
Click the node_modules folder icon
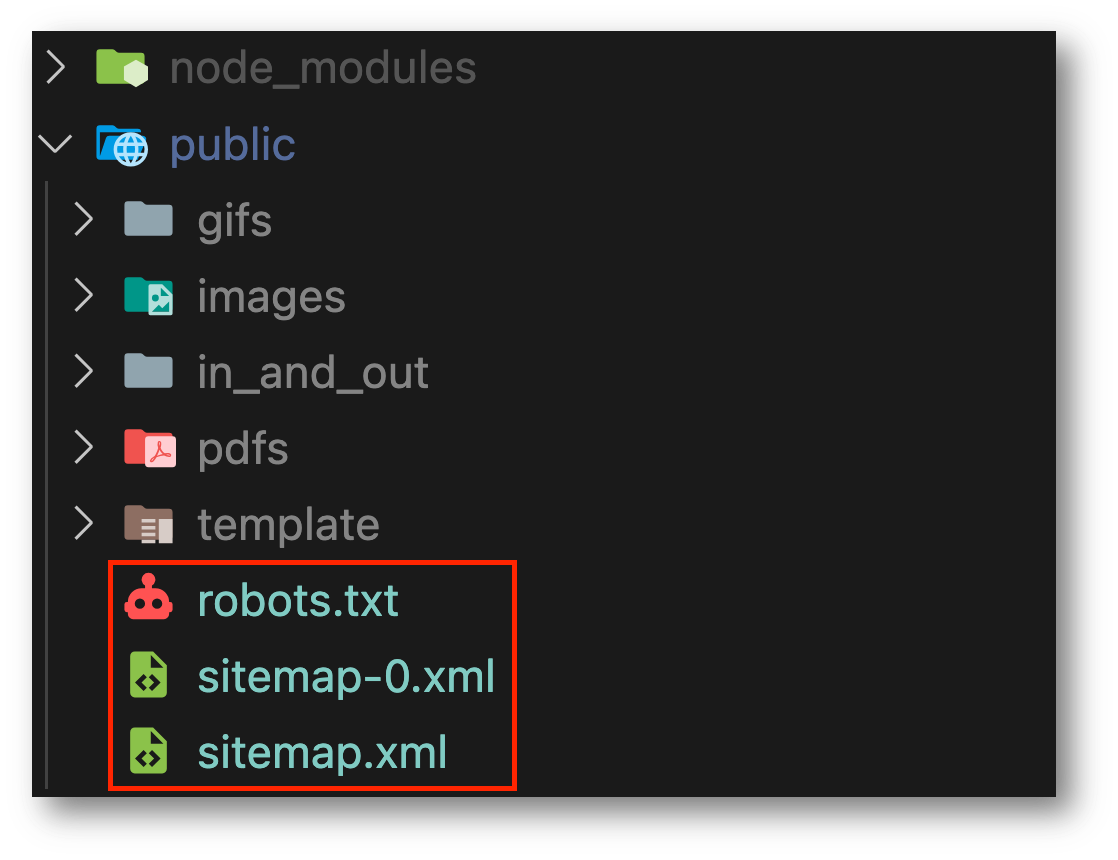[x=122, y=68]
